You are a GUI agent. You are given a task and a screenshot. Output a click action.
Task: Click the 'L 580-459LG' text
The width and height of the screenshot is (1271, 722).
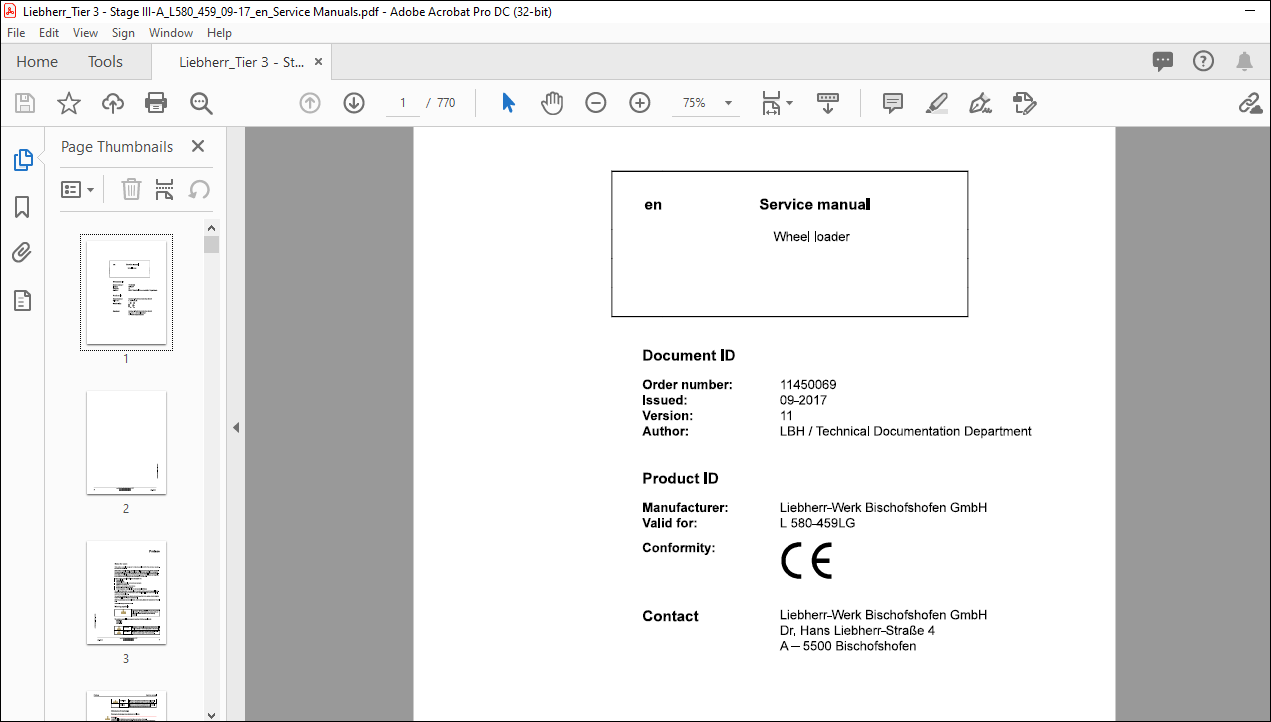817,523
